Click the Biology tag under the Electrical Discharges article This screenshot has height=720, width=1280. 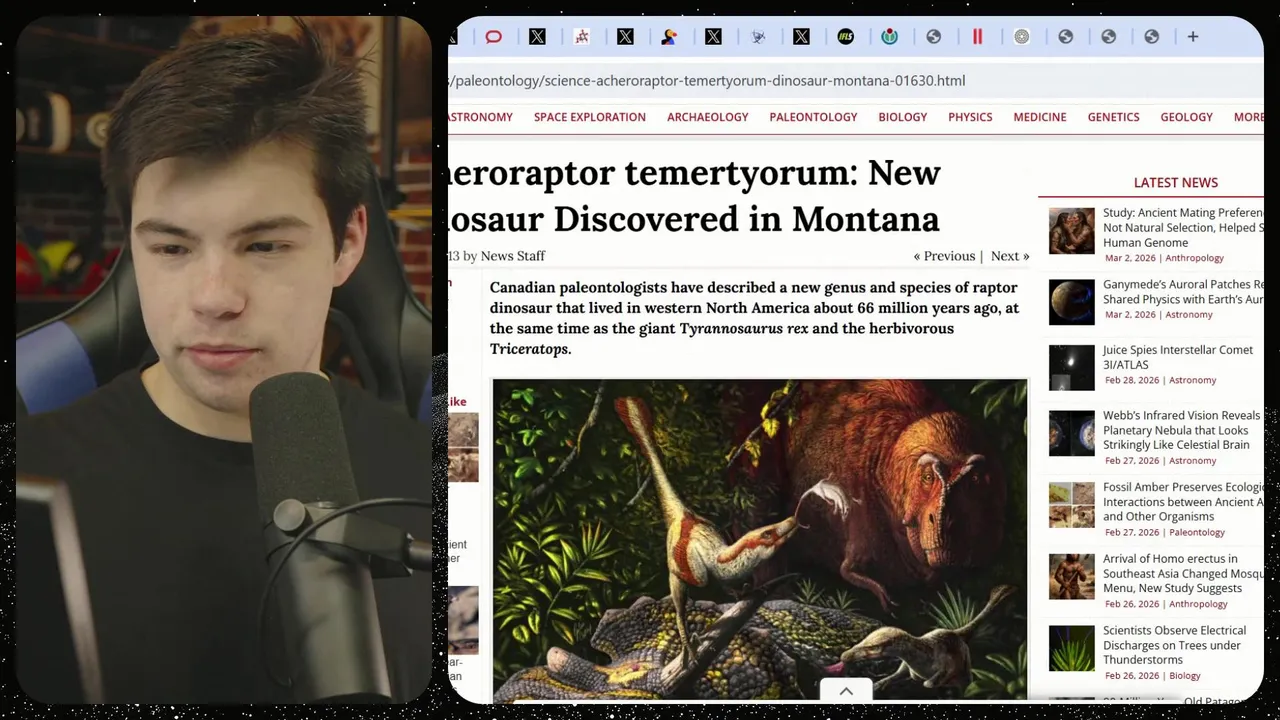(x=1185, y=676)
